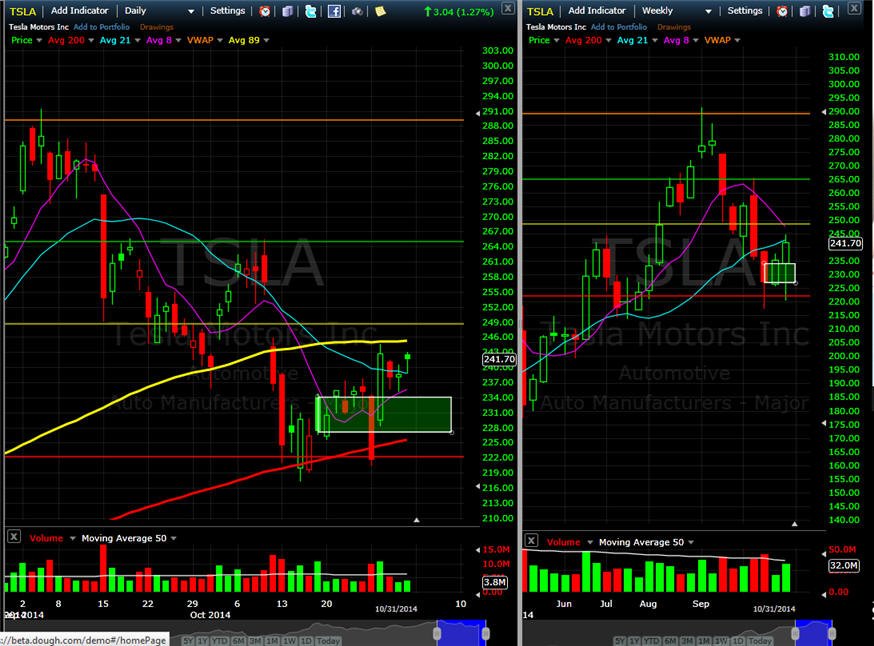
Task: Click the 32.0M volume label
Action: [x=843, y=566]
